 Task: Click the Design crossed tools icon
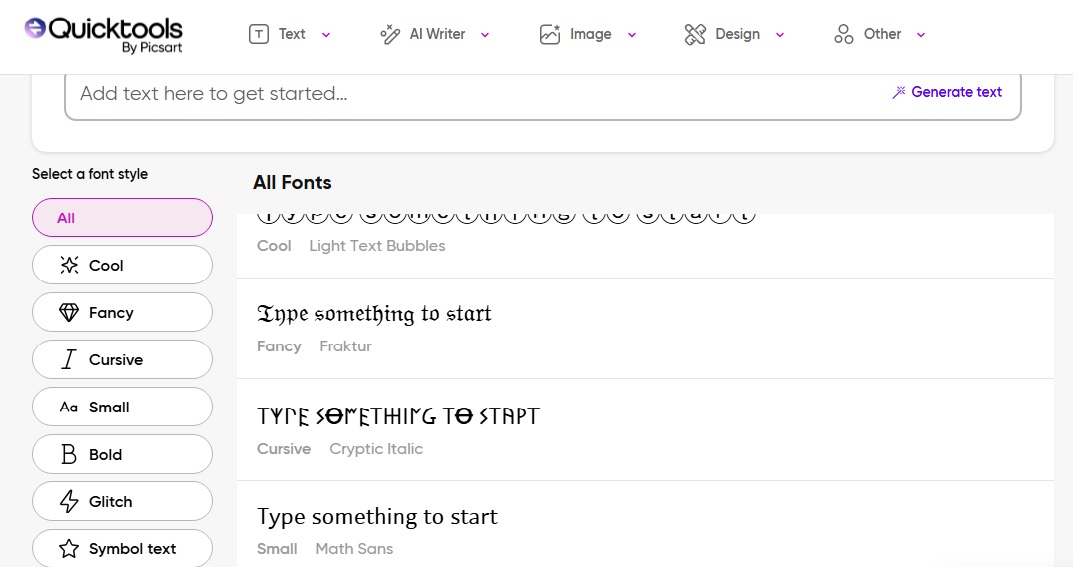point(695,34)
